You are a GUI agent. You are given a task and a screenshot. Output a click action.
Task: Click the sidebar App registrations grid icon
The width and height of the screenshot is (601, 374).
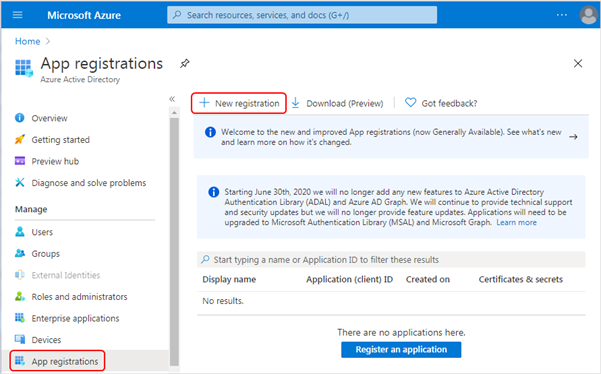click(20, 361)
